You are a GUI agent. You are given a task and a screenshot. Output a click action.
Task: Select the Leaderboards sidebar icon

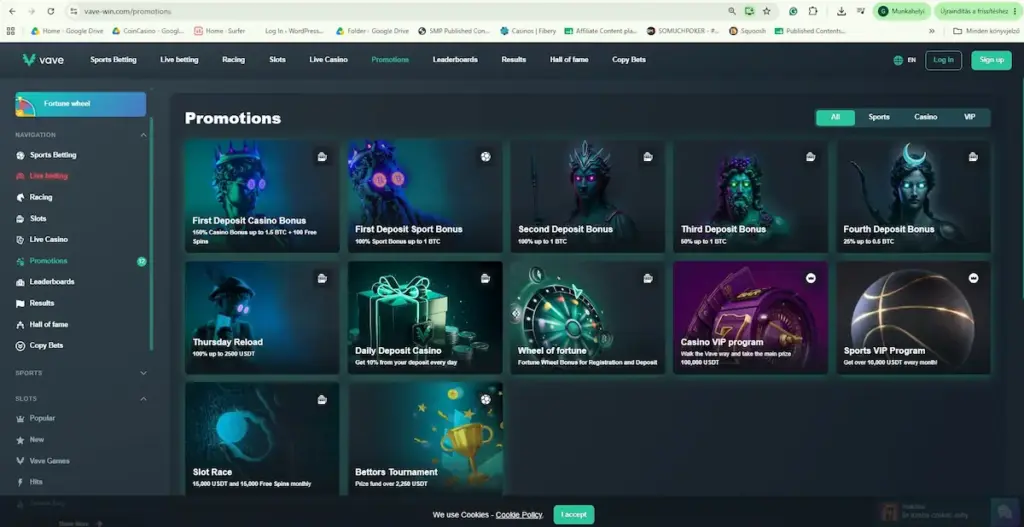tap(20, 282)
